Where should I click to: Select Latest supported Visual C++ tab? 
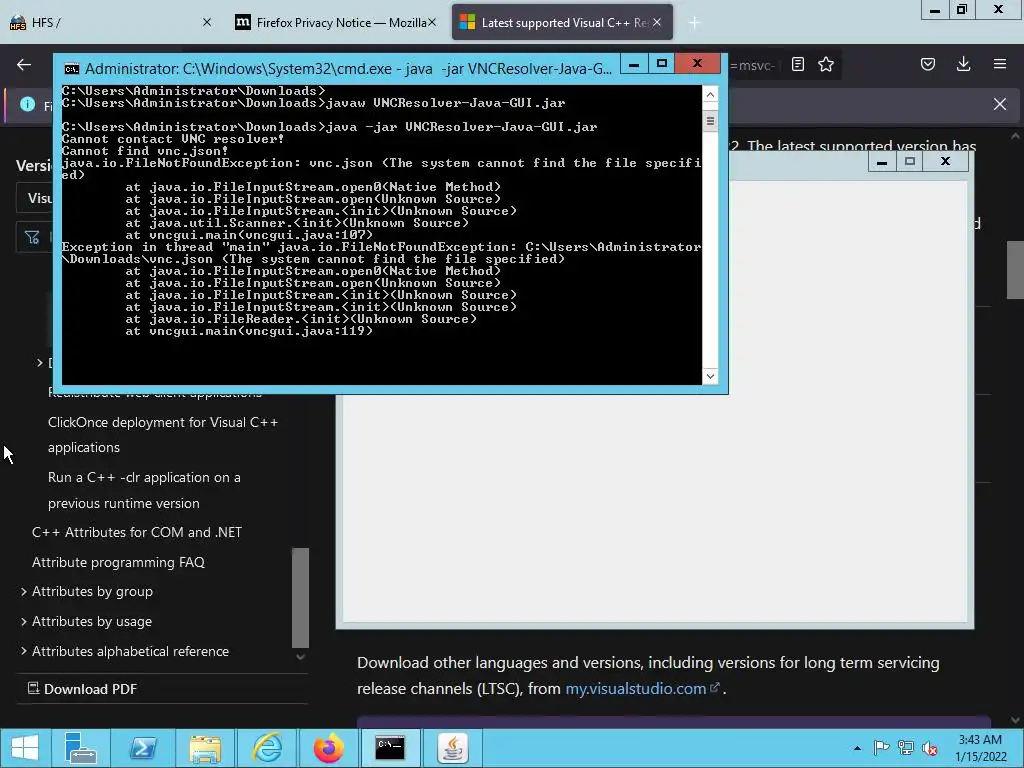click(562, 22)
